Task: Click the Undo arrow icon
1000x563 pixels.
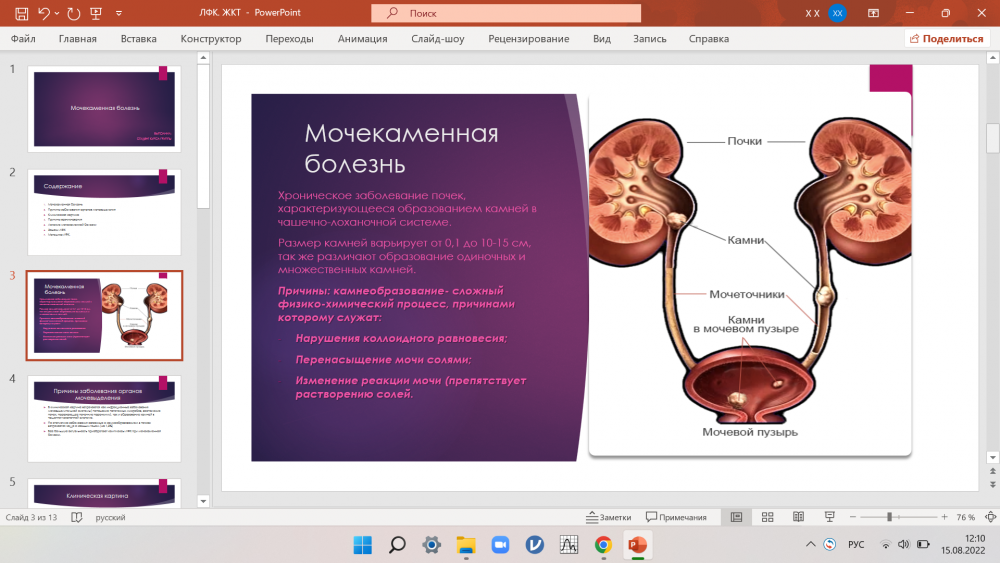Action: coord(44,13)
